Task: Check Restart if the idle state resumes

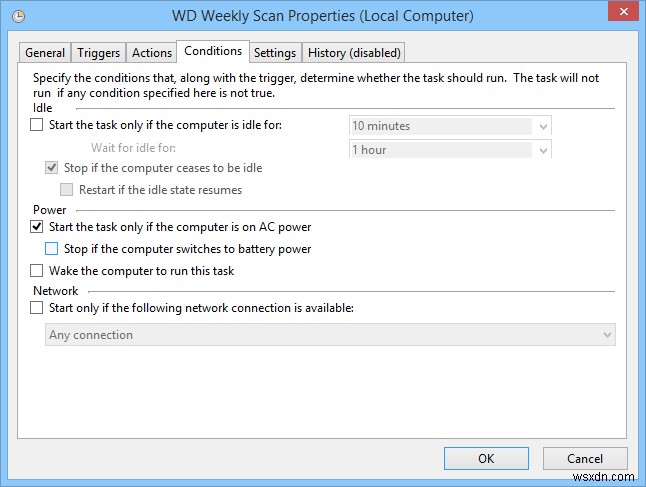Action: click(66, 190)
